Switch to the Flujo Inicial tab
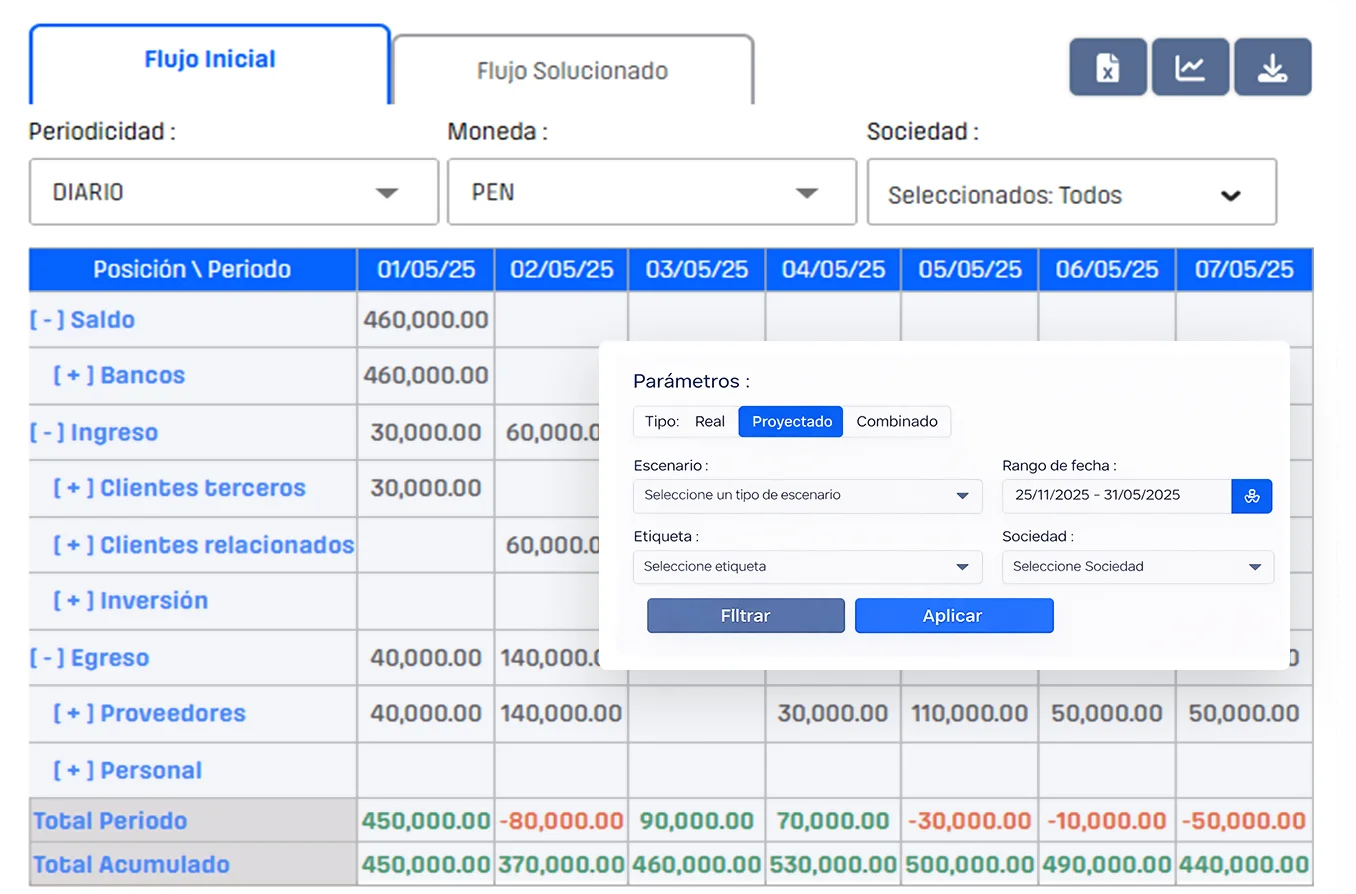This screenshot has height=894, width=1356. 210,60
